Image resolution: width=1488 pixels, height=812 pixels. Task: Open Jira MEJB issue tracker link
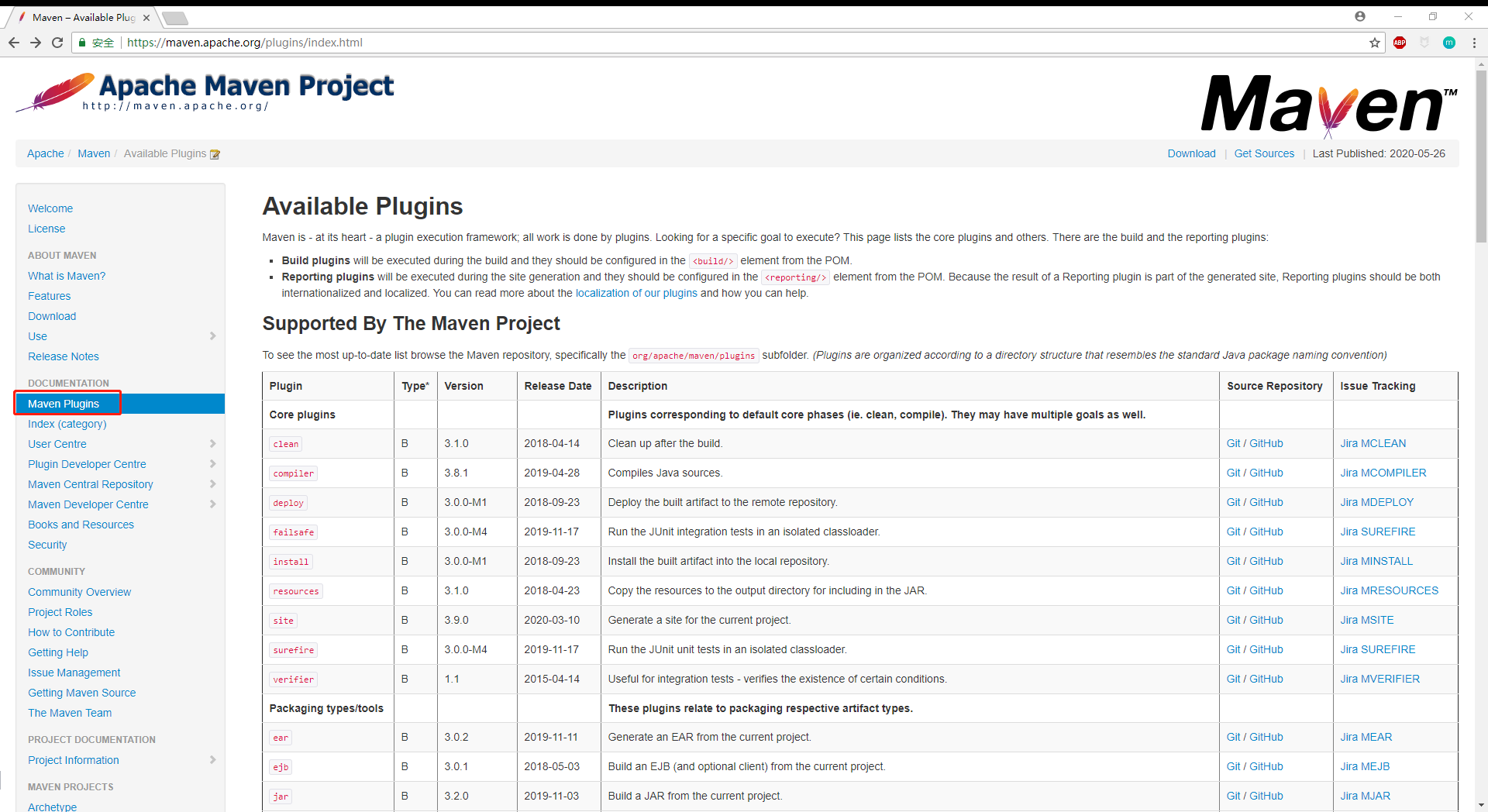point(1365,766)
